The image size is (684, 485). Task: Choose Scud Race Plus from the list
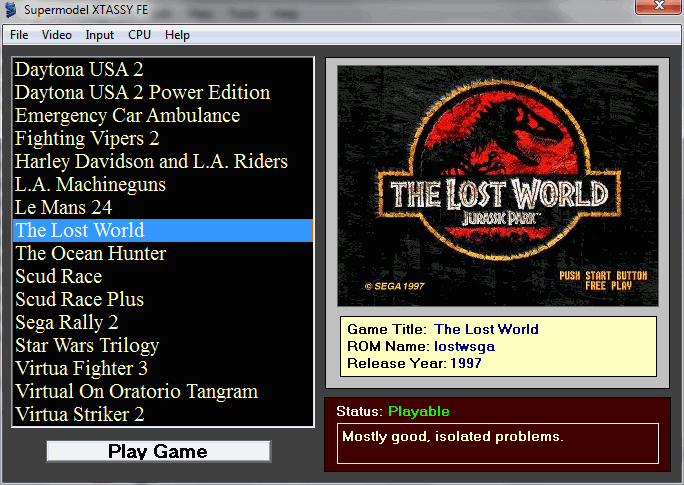click(163, 299)
